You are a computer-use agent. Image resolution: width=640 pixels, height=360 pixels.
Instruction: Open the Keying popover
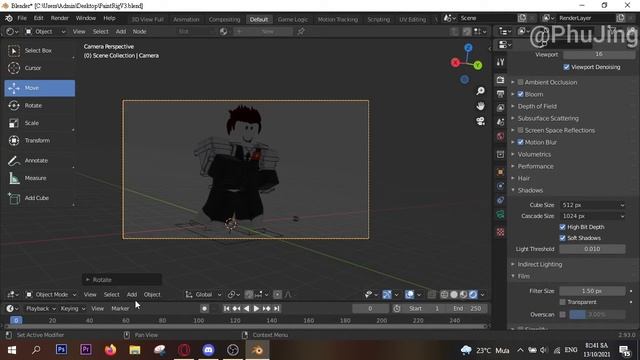72,309
